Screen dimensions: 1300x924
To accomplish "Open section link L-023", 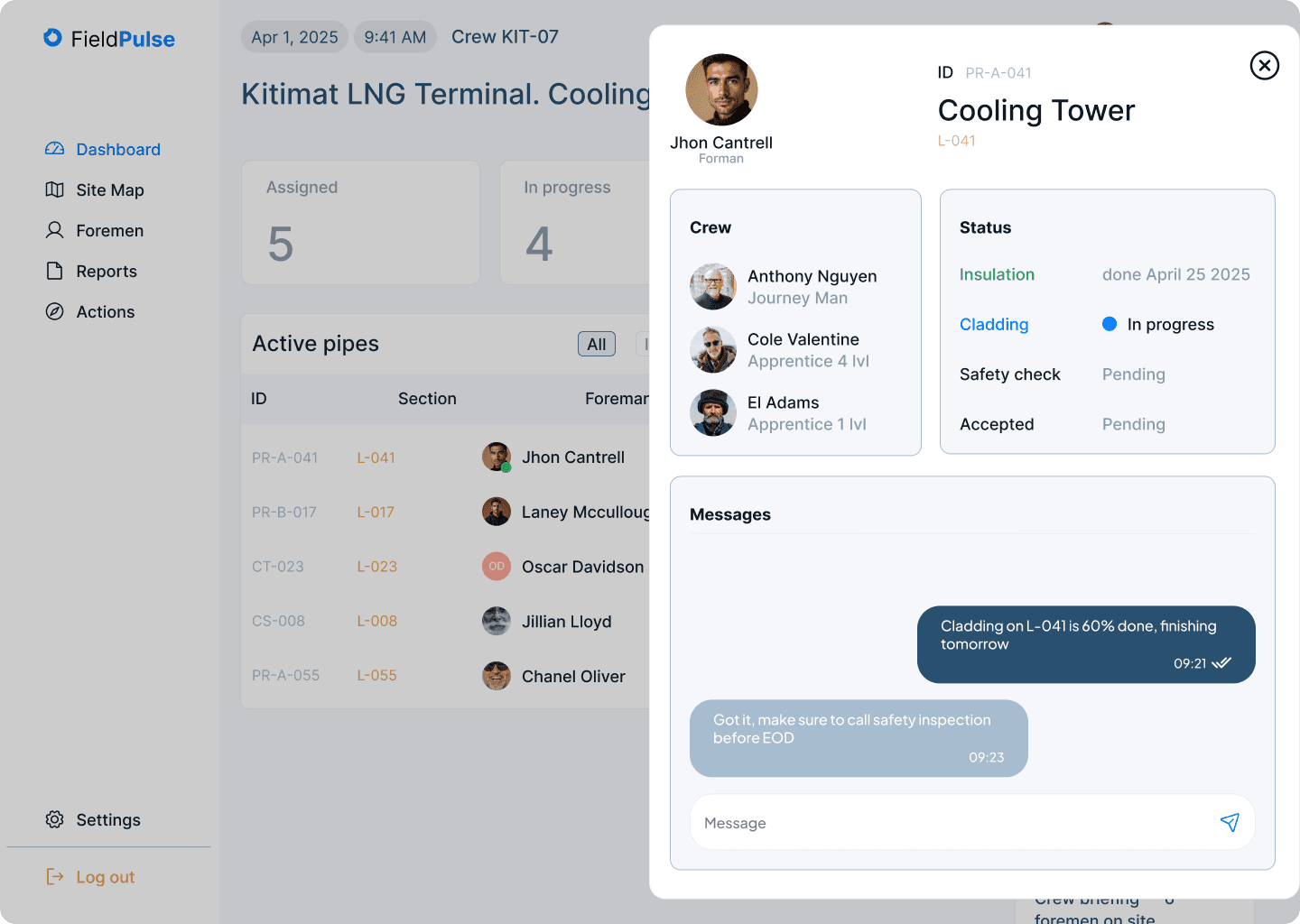I will click(x=376, y=566).
